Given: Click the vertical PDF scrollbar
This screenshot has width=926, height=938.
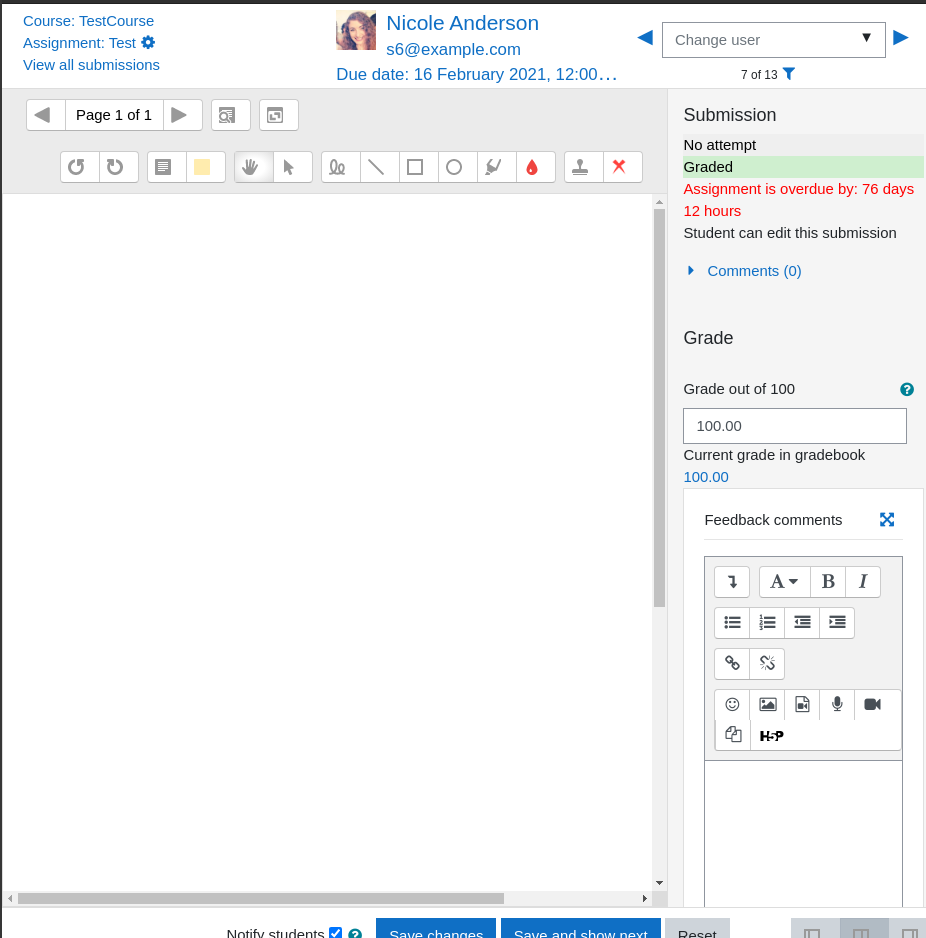Looking at the screenshot, I should click(x=659, y=408).
